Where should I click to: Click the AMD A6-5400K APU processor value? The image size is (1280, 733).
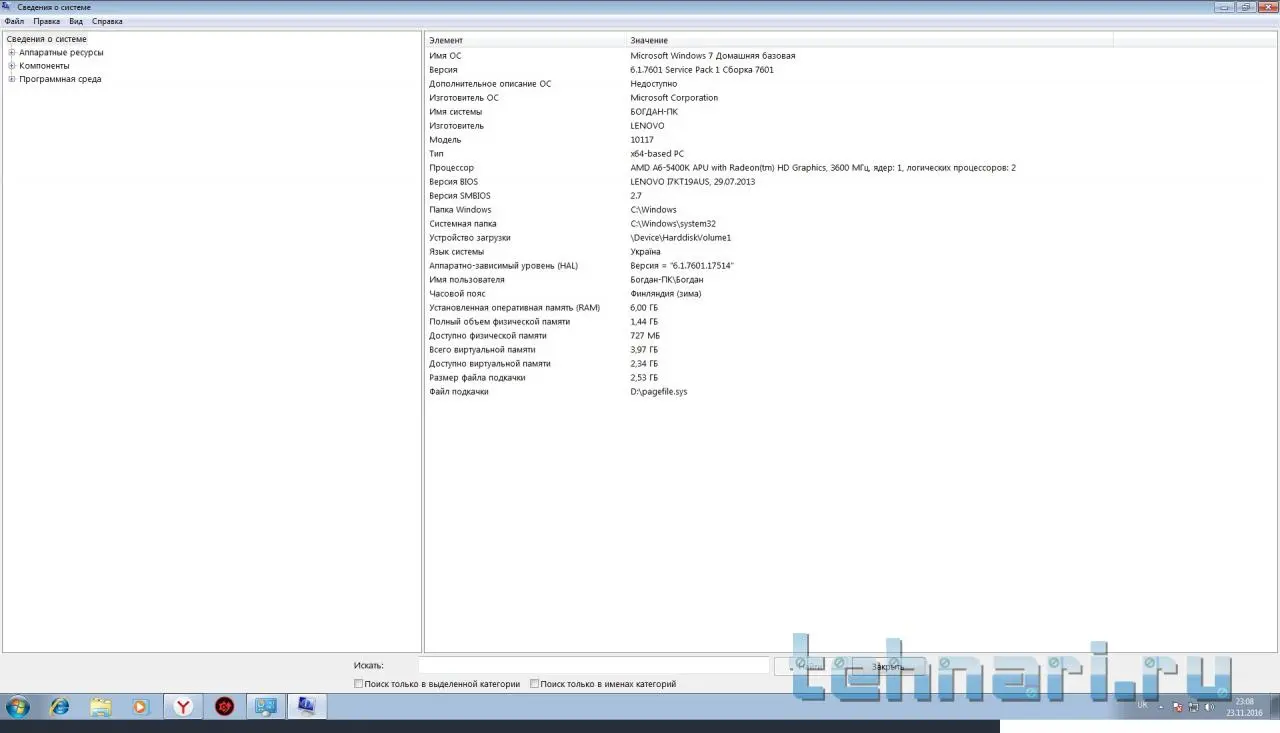point(823,168)
